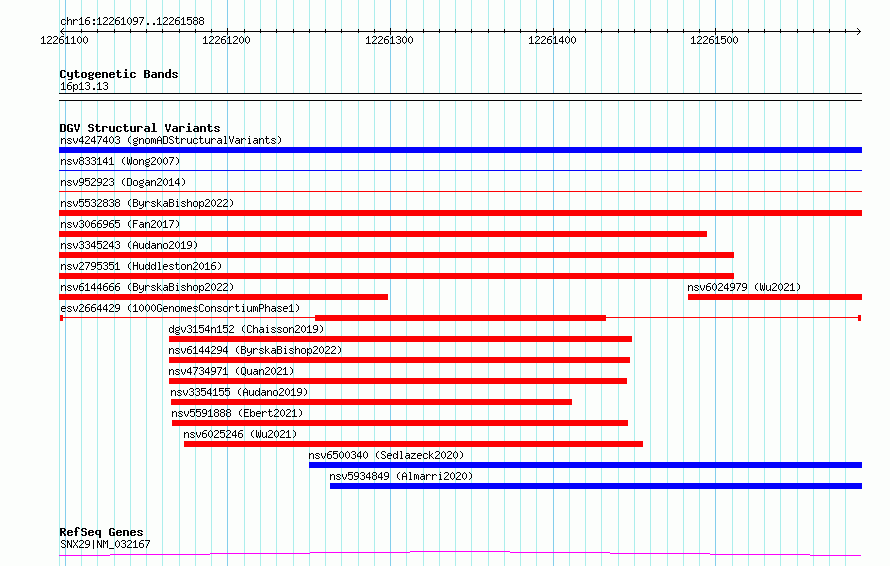This screenshot has height=566, width=890.
Task: Click the nsv5934849 Almarri2020 blue bar
Action: click(x=596, y=486)
